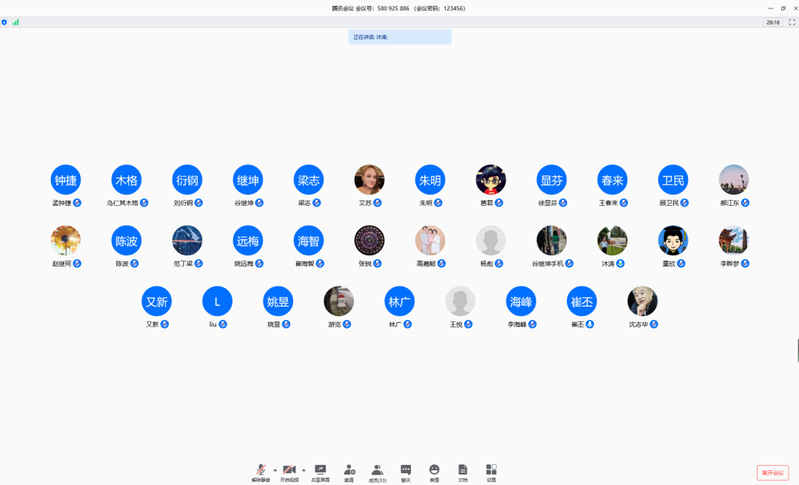This screenshot has height=485, width=799.
Task: Open the emoji reactions icon
Action: pyautogui.click(x=434, y=471)
